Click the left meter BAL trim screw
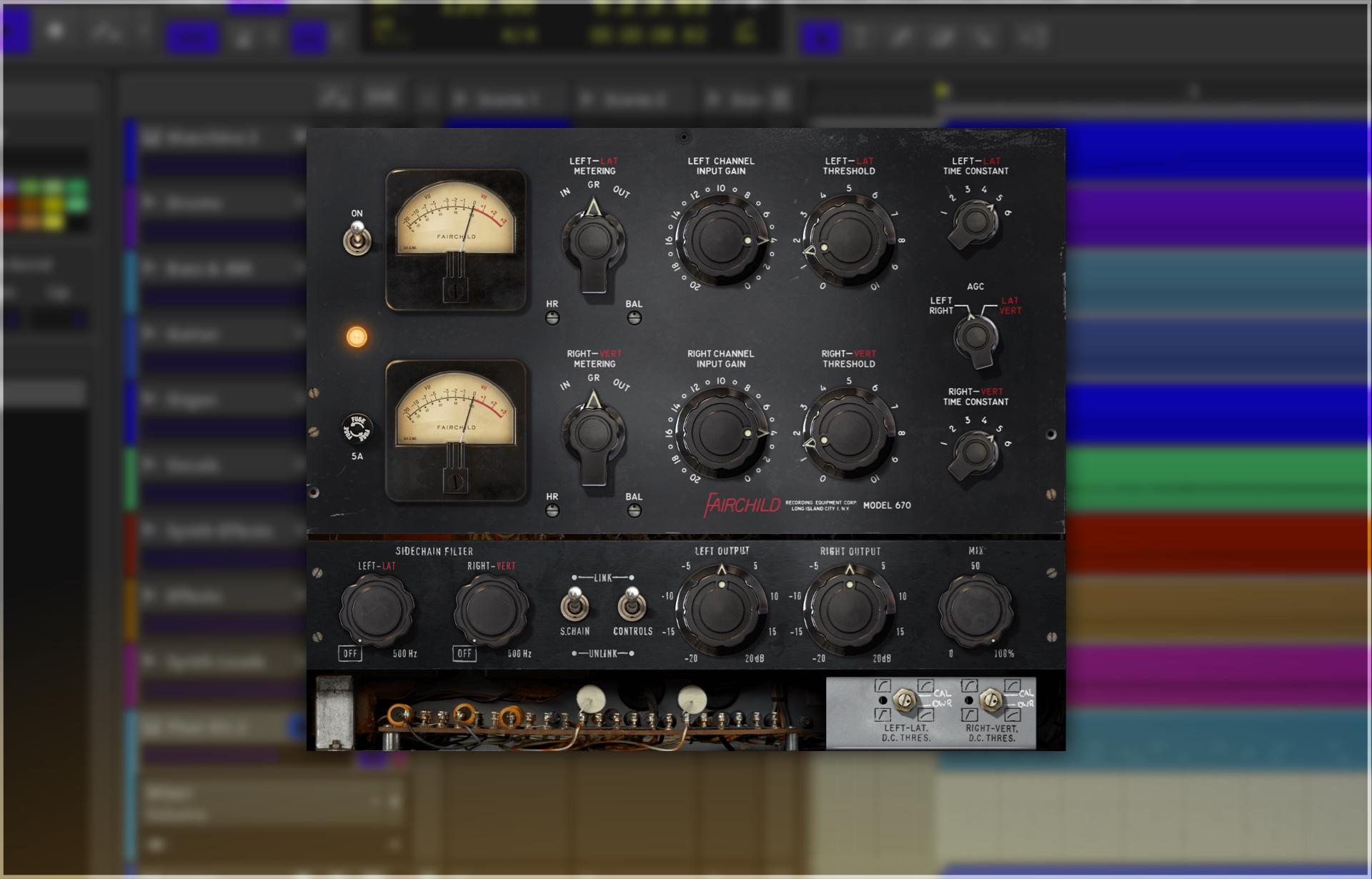The image size is (1372, 879). click(x=634, y=318)
